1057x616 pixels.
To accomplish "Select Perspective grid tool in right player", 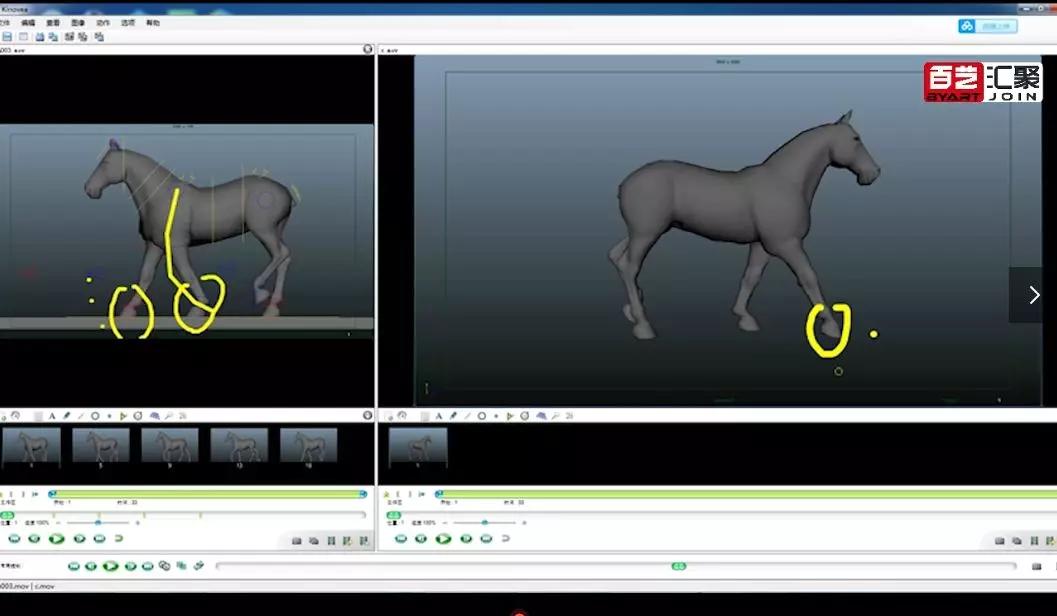I will pos(541,416).
